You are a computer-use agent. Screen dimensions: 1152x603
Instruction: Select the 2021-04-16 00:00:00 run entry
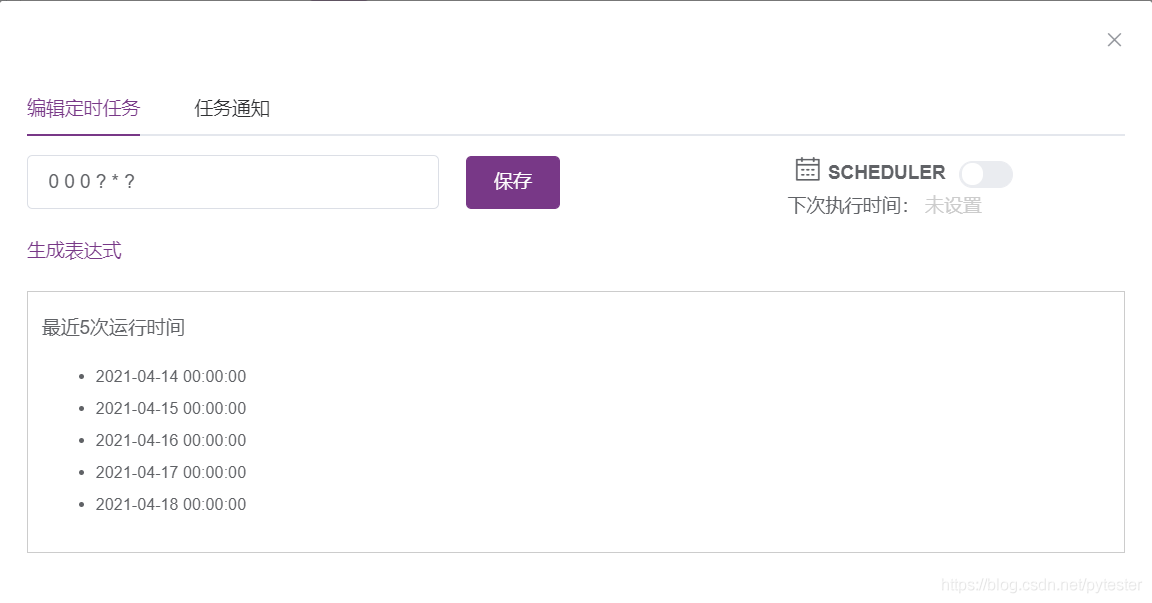tap(171, 441)
